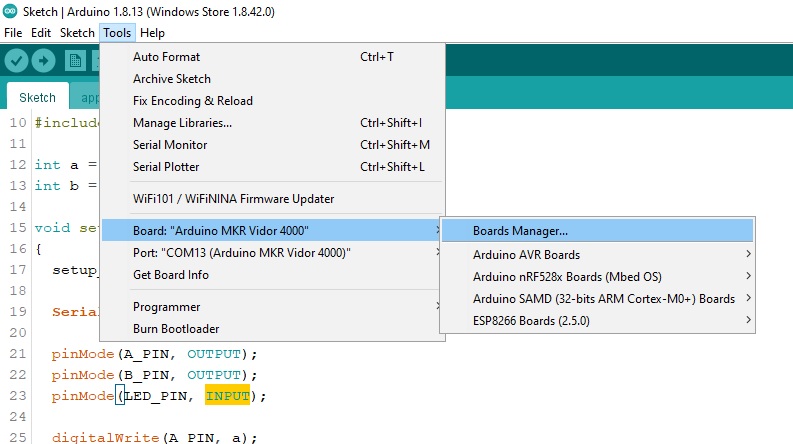
Task: Open the Serial Plotter
Action: point(166,167)
